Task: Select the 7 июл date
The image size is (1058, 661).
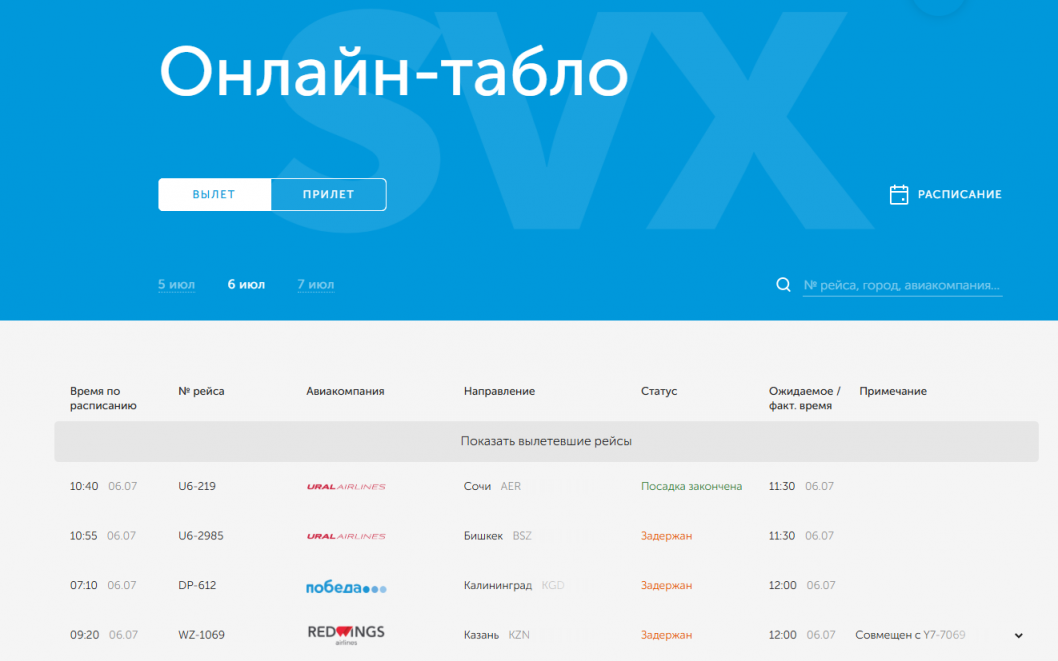Action: click(x=316, y=285)
